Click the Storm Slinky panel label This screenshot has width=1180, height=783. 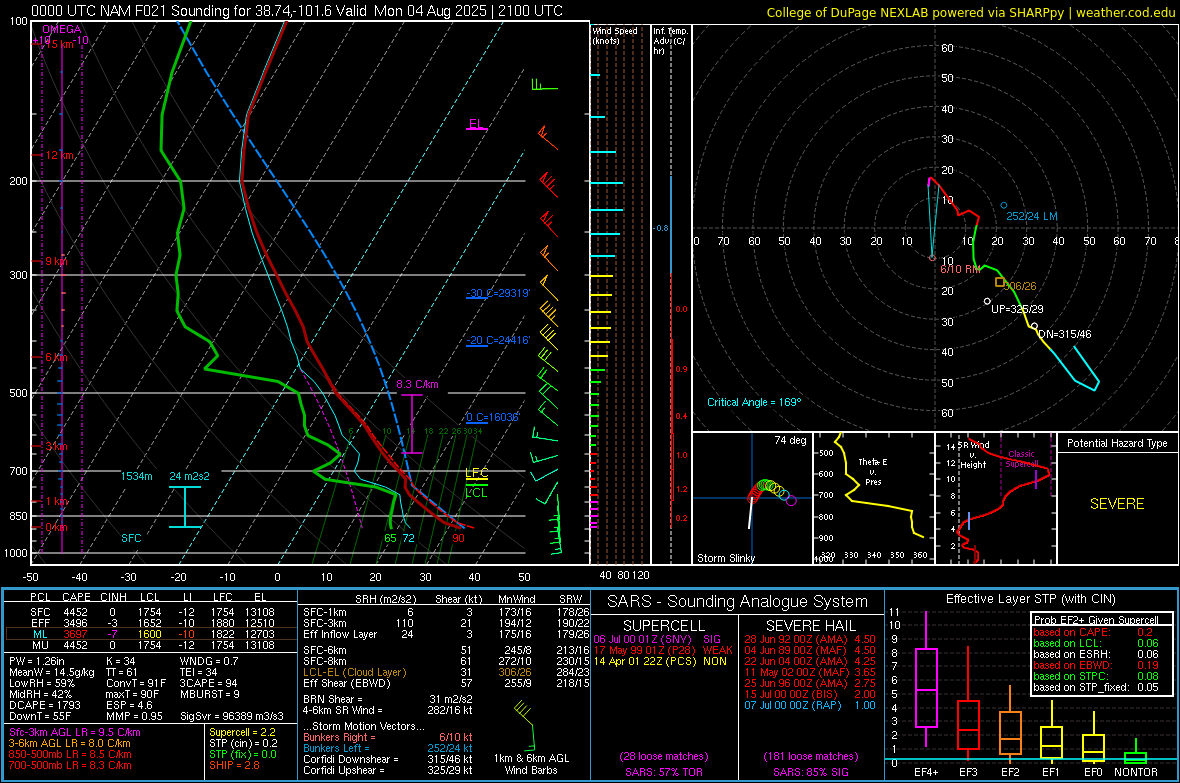725,558
